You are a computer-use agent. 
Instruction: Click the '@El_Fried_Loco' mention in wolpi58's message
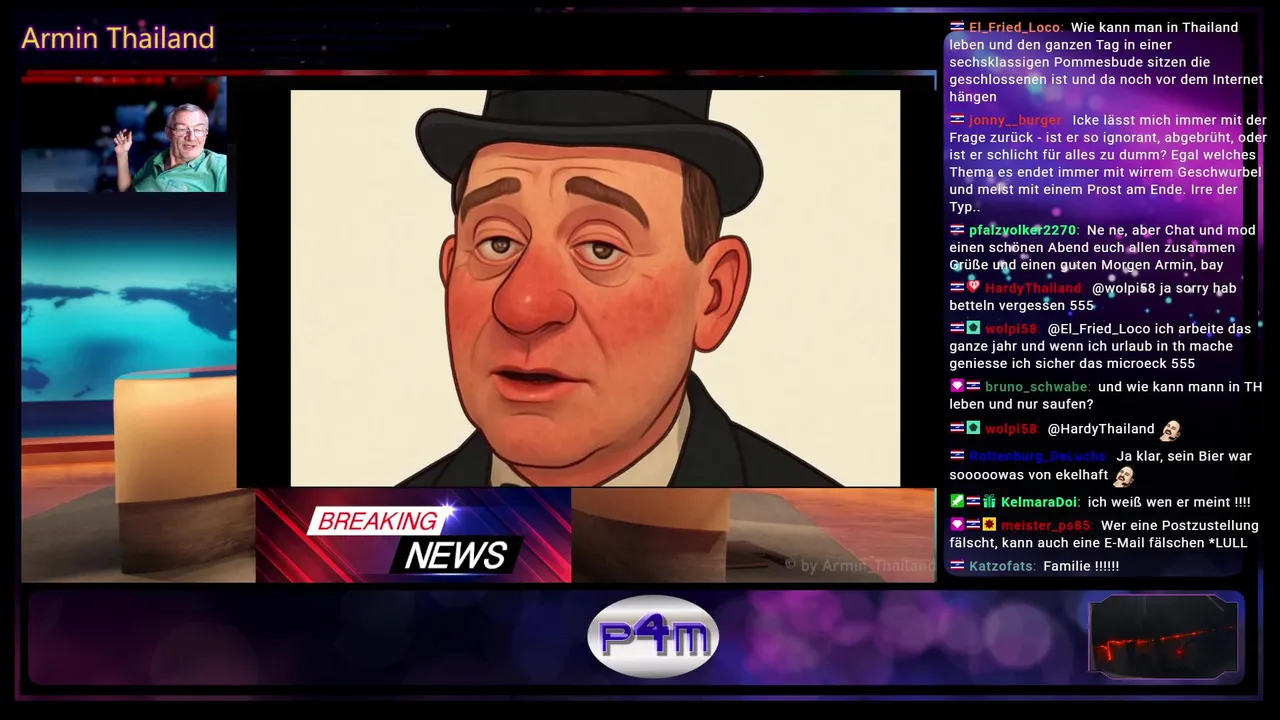click(1101, 329)
